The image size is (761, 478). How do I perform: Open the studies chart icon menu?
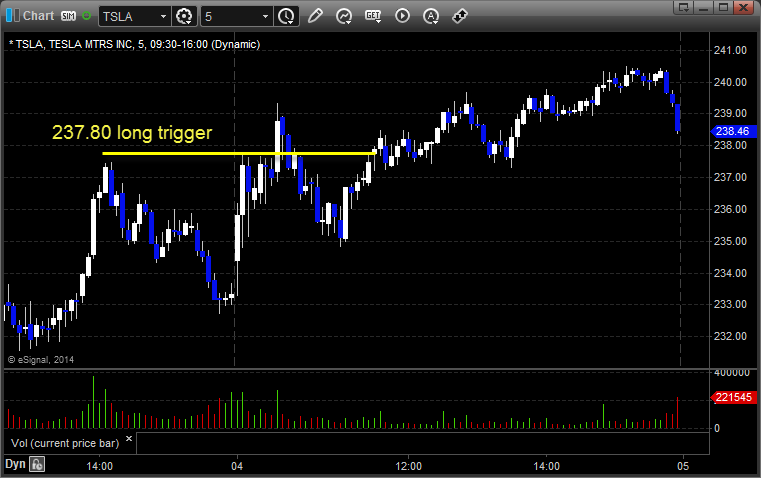344,16
